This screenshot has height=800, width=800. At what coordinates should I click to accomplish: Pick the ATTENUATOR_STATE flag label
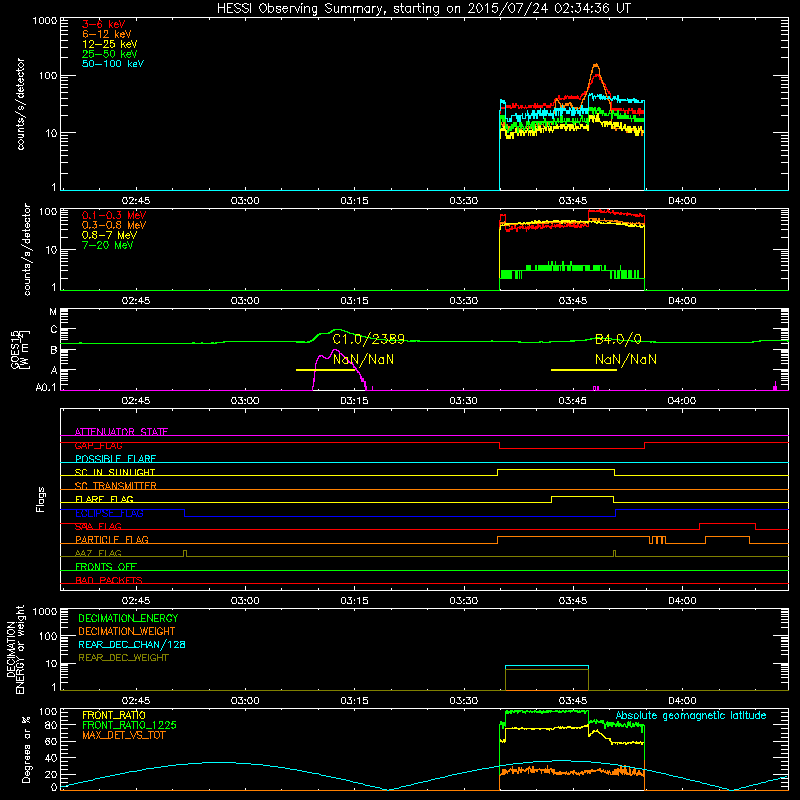121,432
